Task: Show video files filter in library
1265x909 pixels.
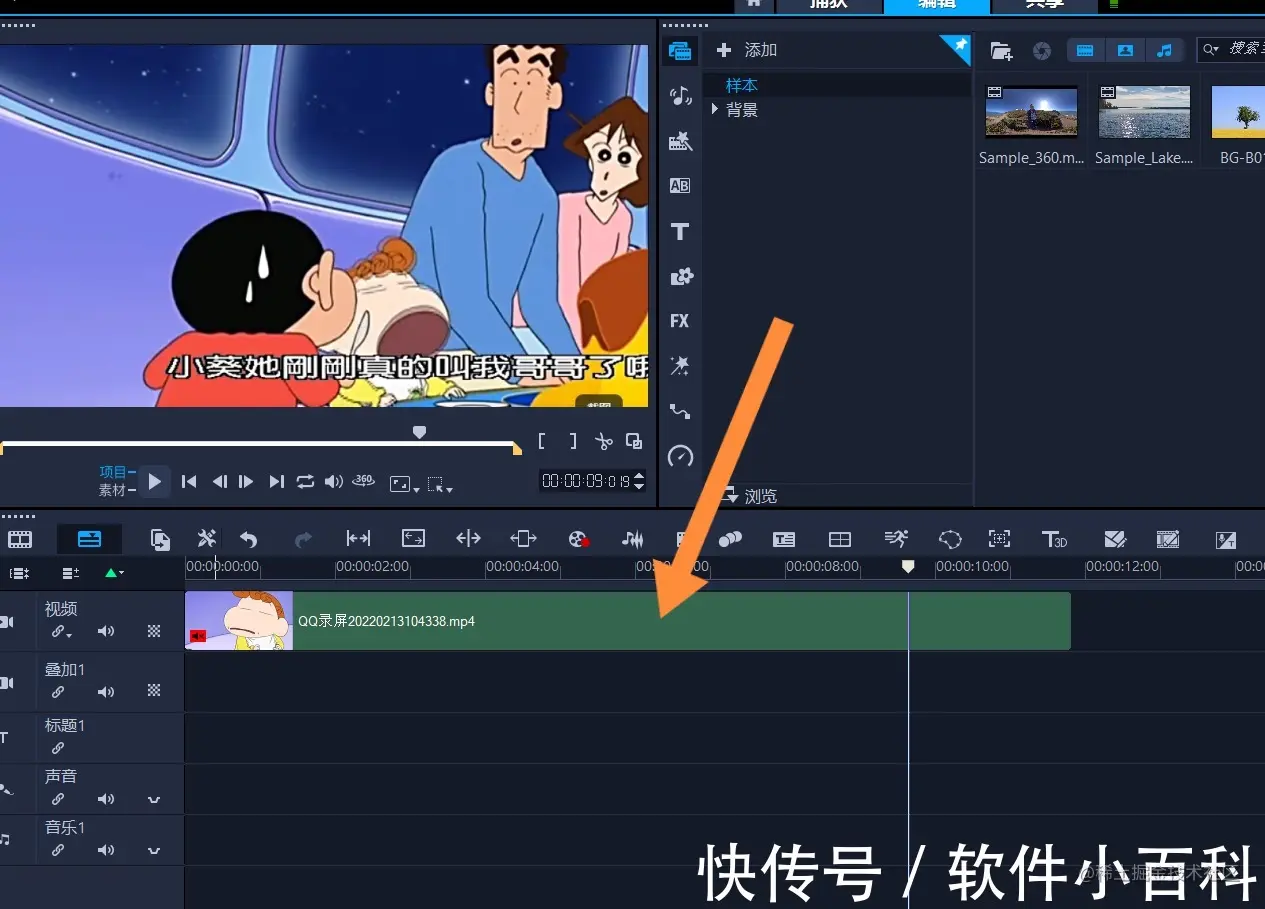Action: click(x=1085, y=50)
